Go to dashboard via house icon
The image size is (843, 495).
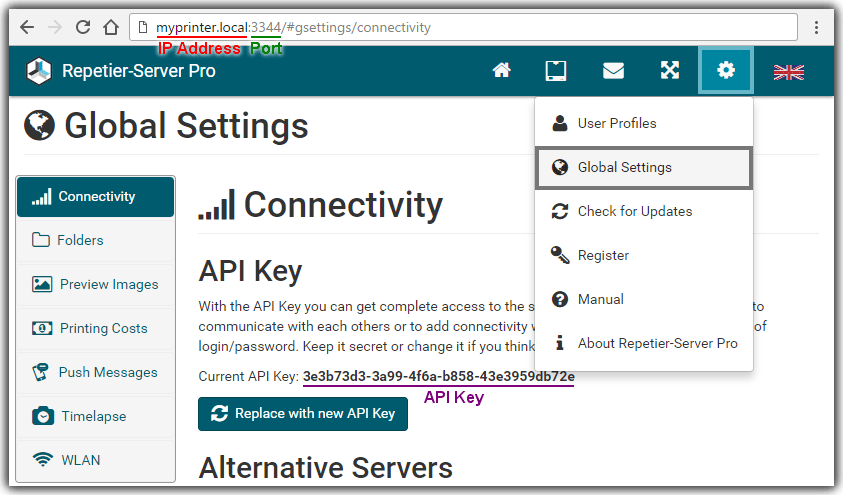502,70
